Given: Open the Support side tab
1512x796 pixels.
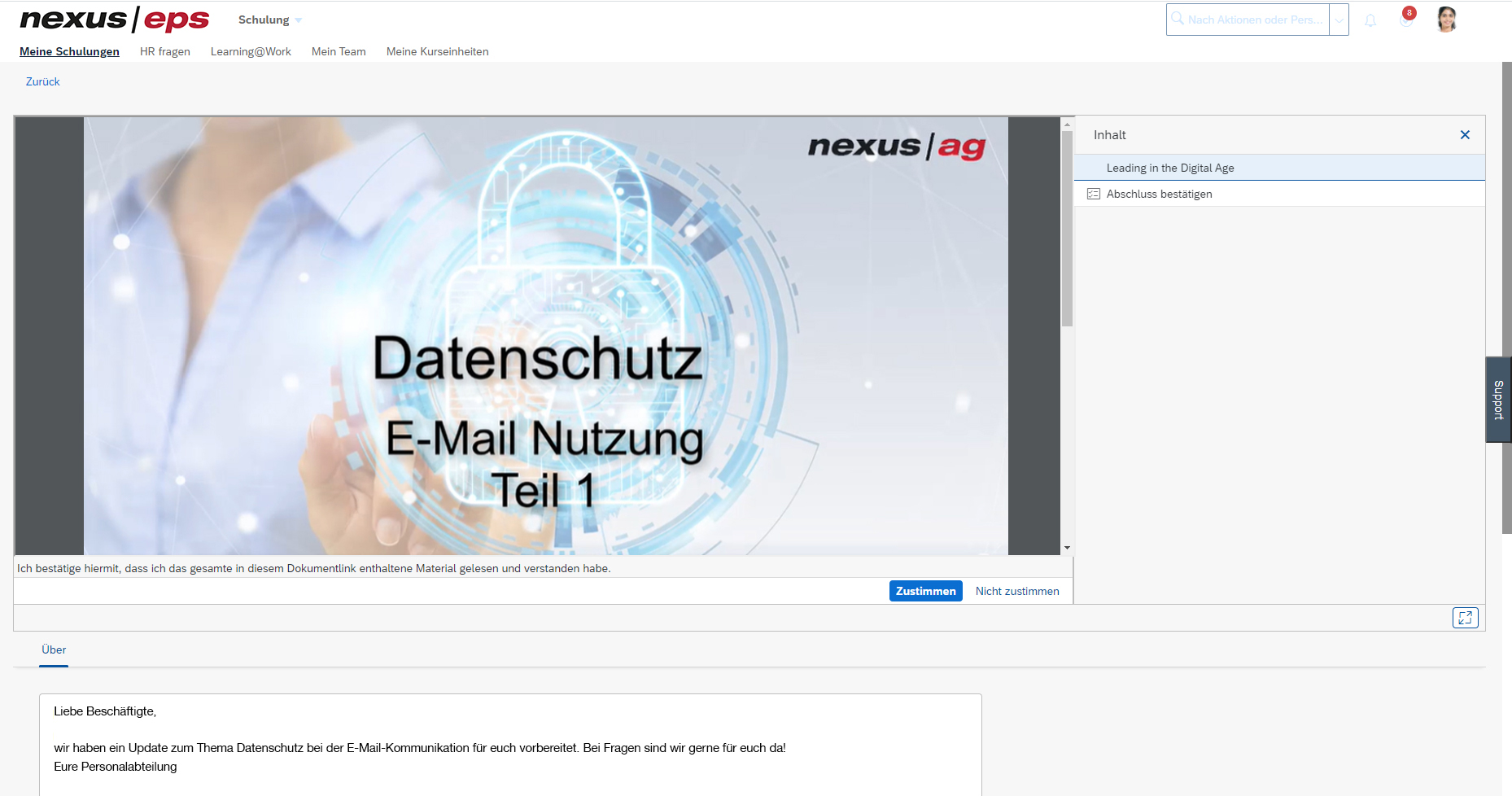Looking at the screenshot, I should [x=1498, y=400].
